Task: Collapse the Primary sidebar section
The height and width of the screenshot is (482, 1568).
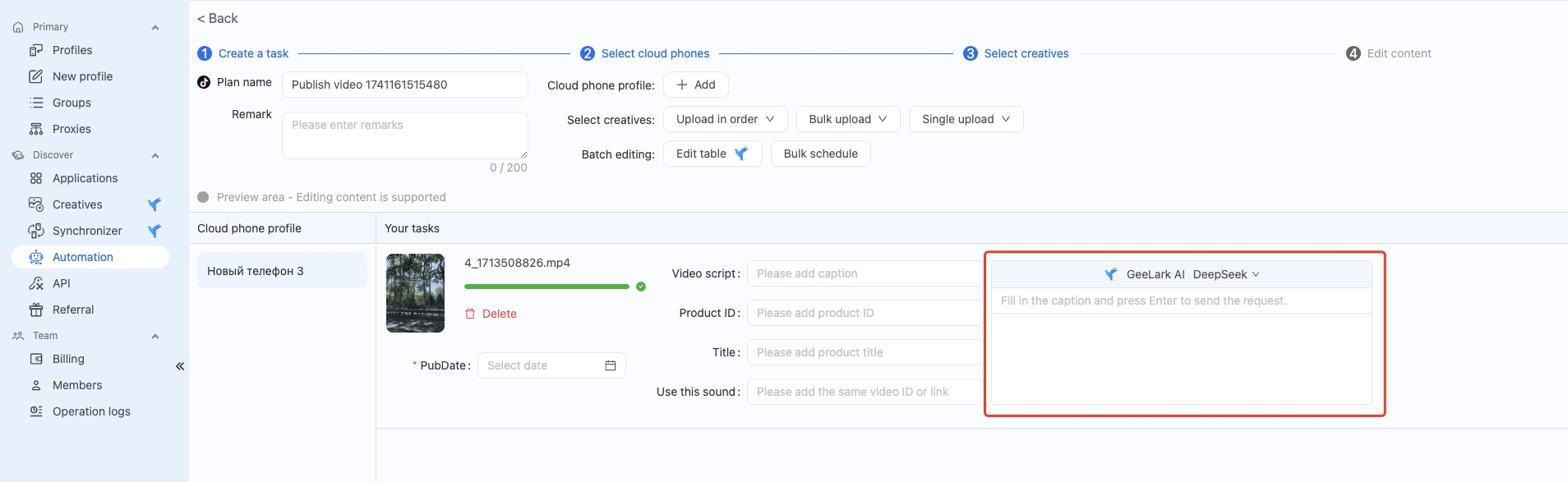Action: [155, 27]
